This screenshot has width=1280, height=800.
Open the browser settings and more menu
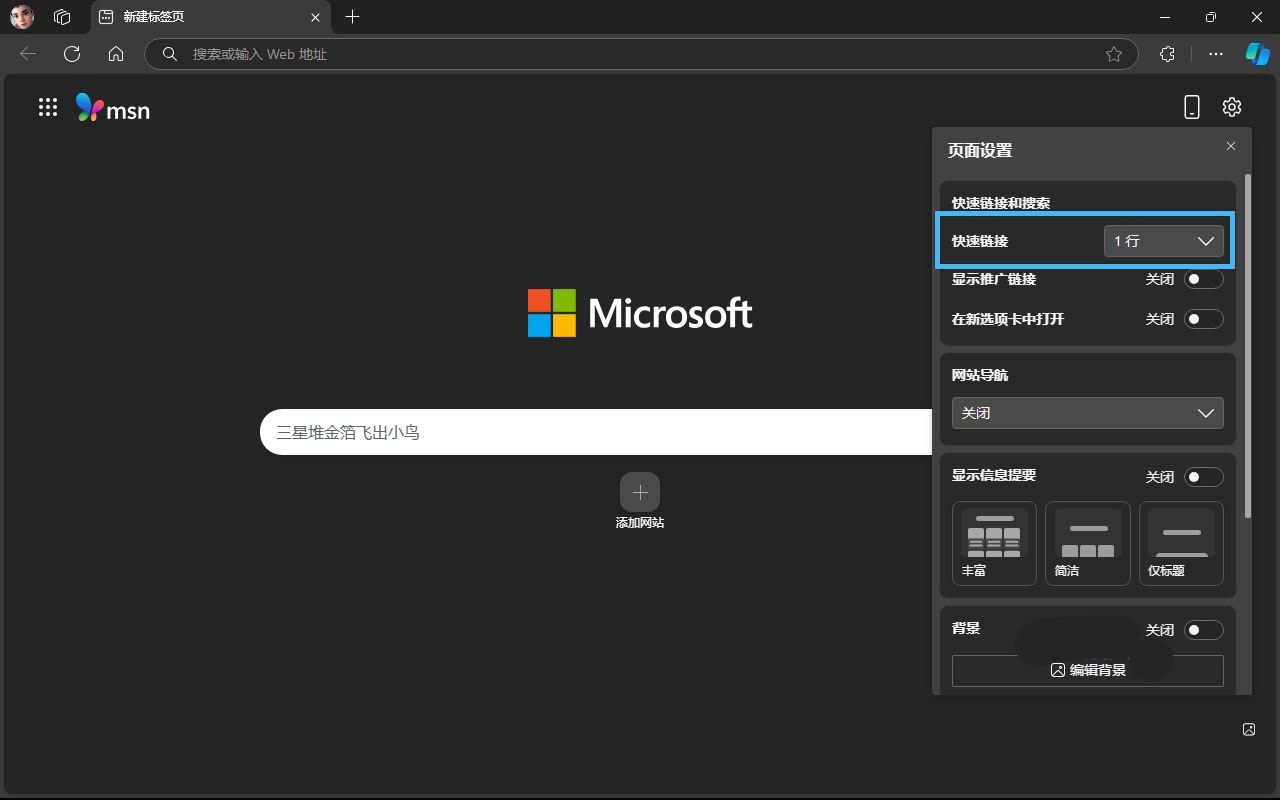point(1216,54)
